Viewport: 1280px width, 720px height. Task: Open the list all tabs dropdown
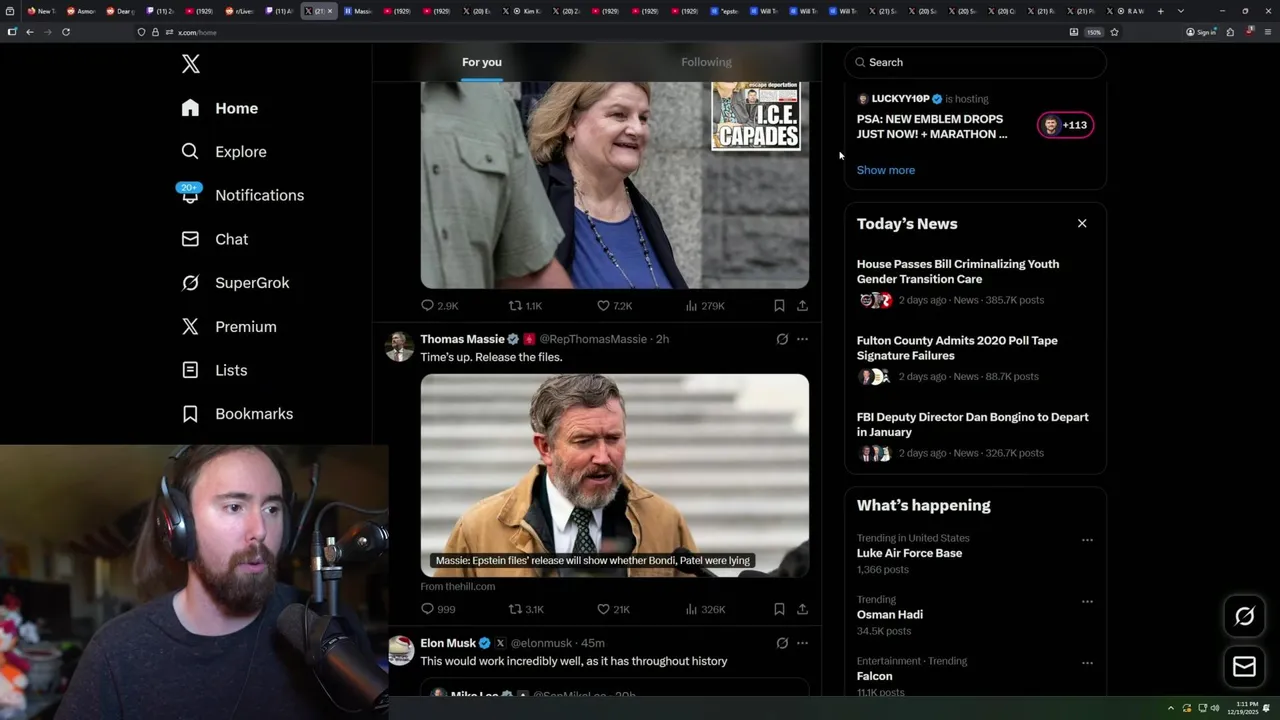(1181, 11)
